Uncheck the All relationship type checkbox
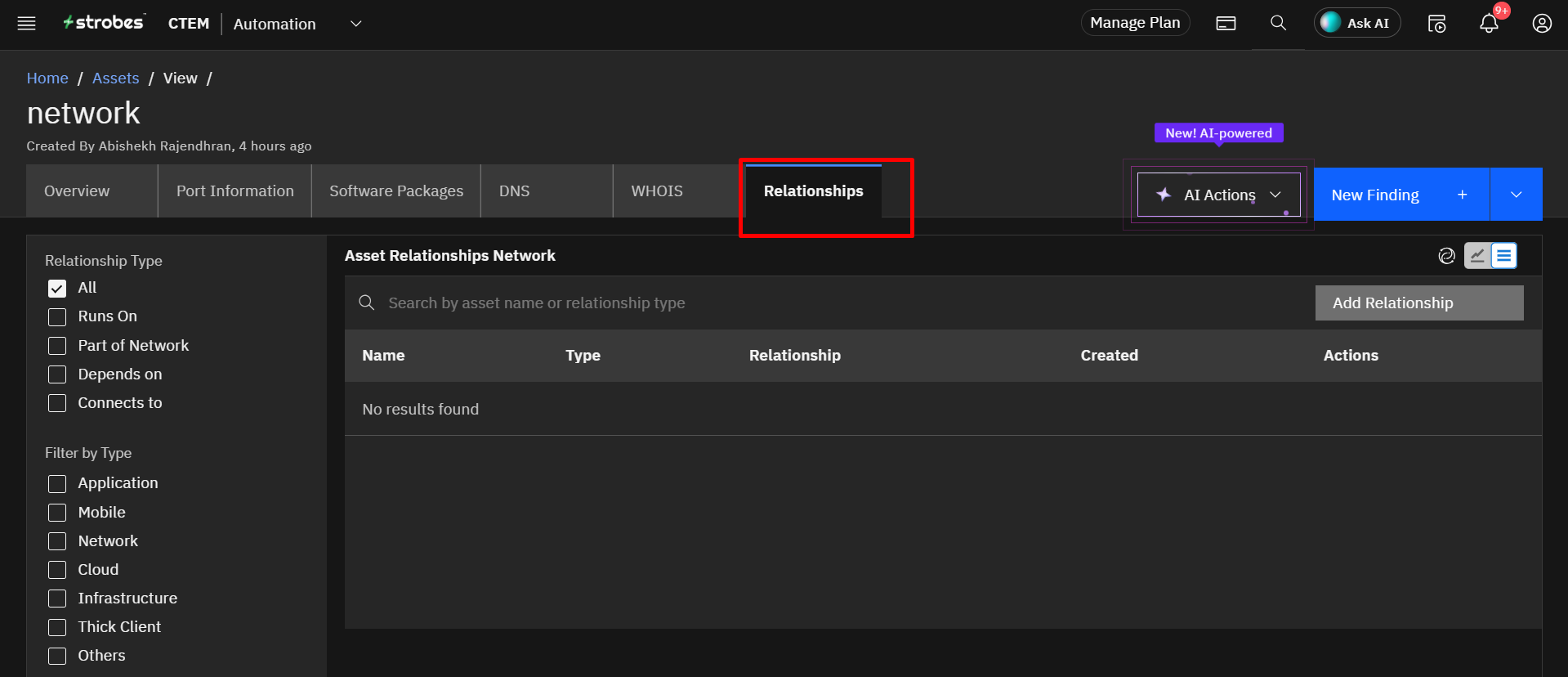The height and width of the screenshot is (677, 1568). click(x=57, y=289)
